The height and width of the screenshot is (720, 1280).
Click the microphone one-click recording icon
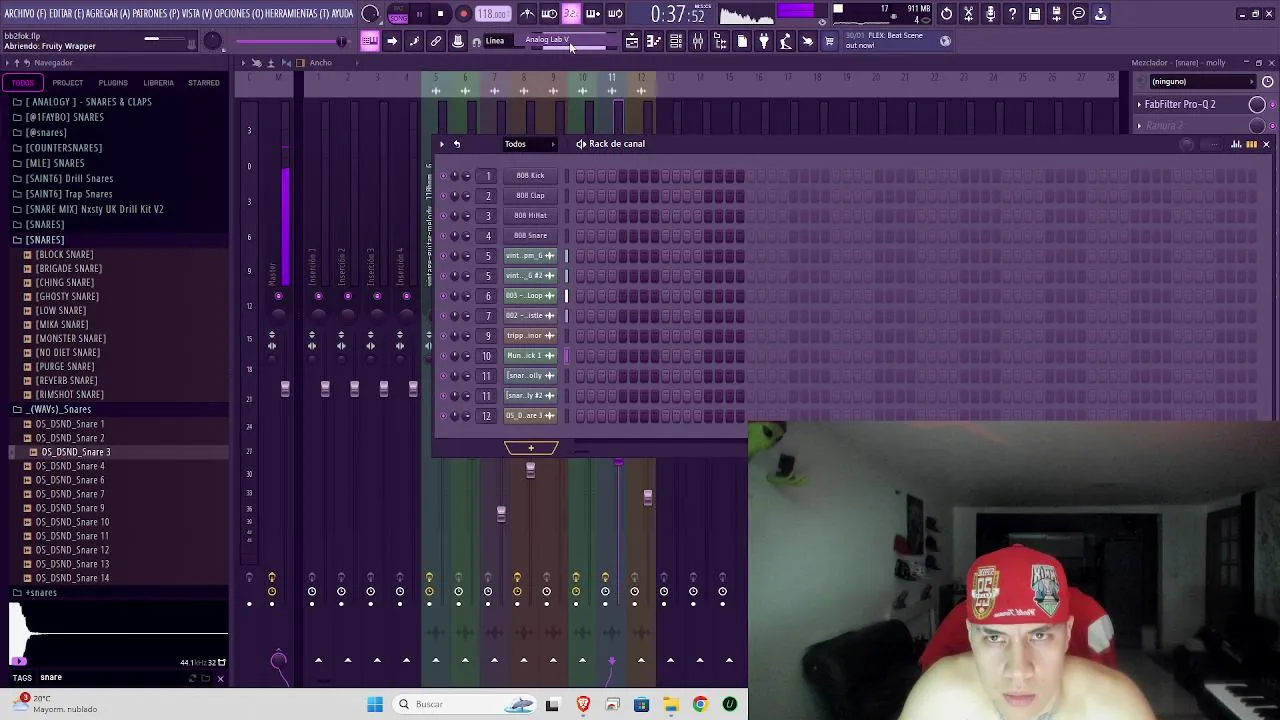point(990,14)
